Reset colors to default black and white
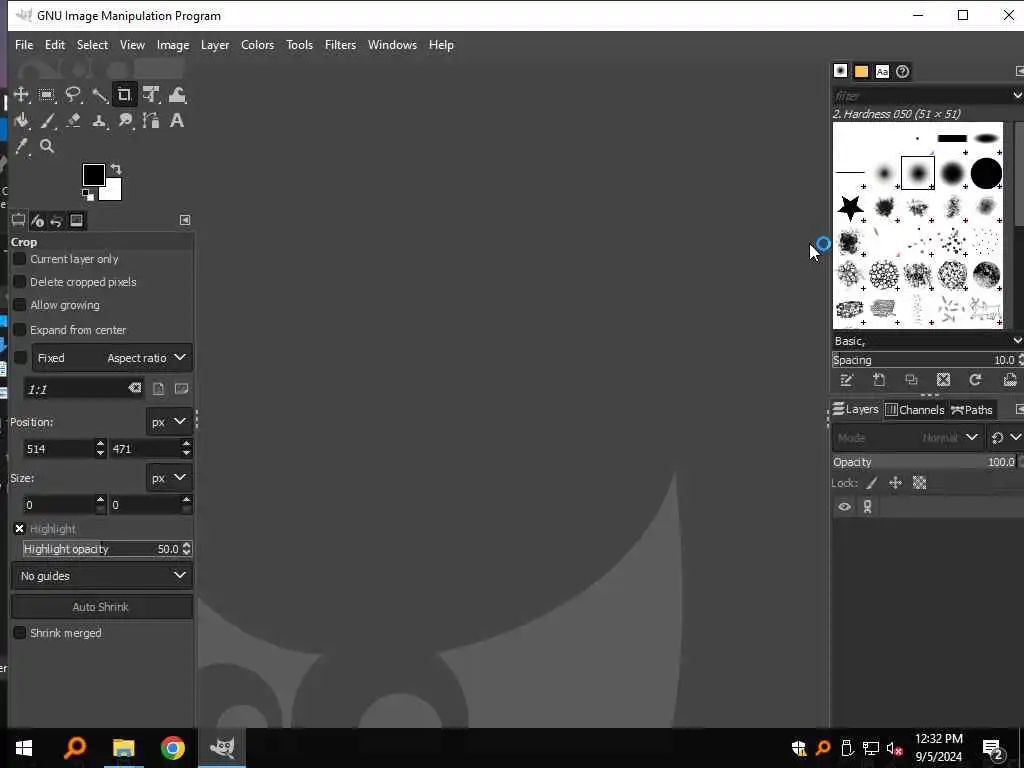 coord(88,195)
